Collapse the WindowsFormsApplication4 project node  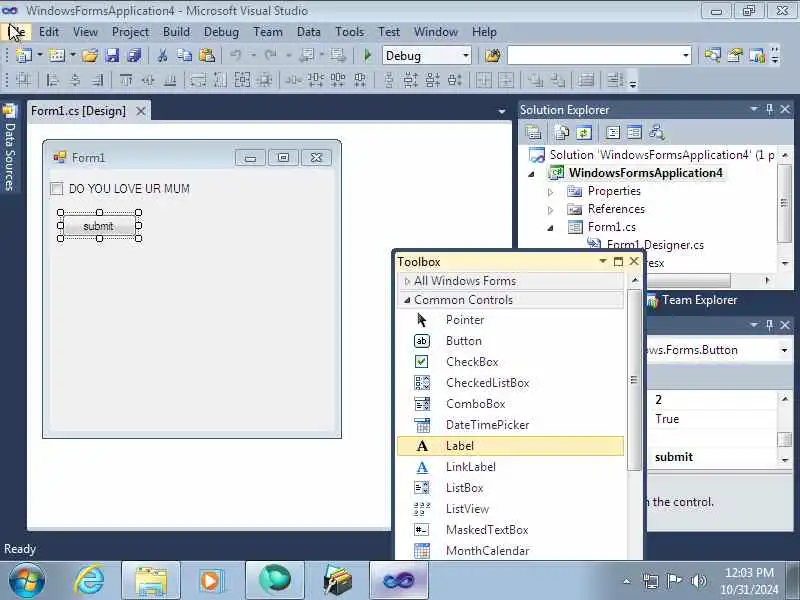532,174
